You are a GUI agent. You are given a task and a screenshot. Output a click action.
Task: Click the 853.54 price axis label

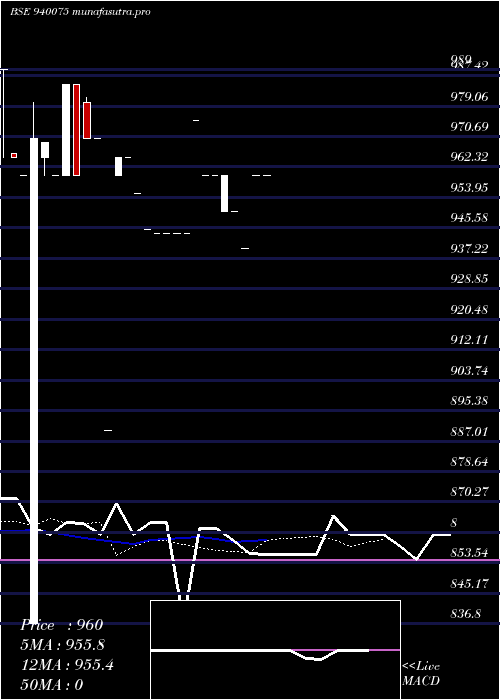tap(469, 553)
